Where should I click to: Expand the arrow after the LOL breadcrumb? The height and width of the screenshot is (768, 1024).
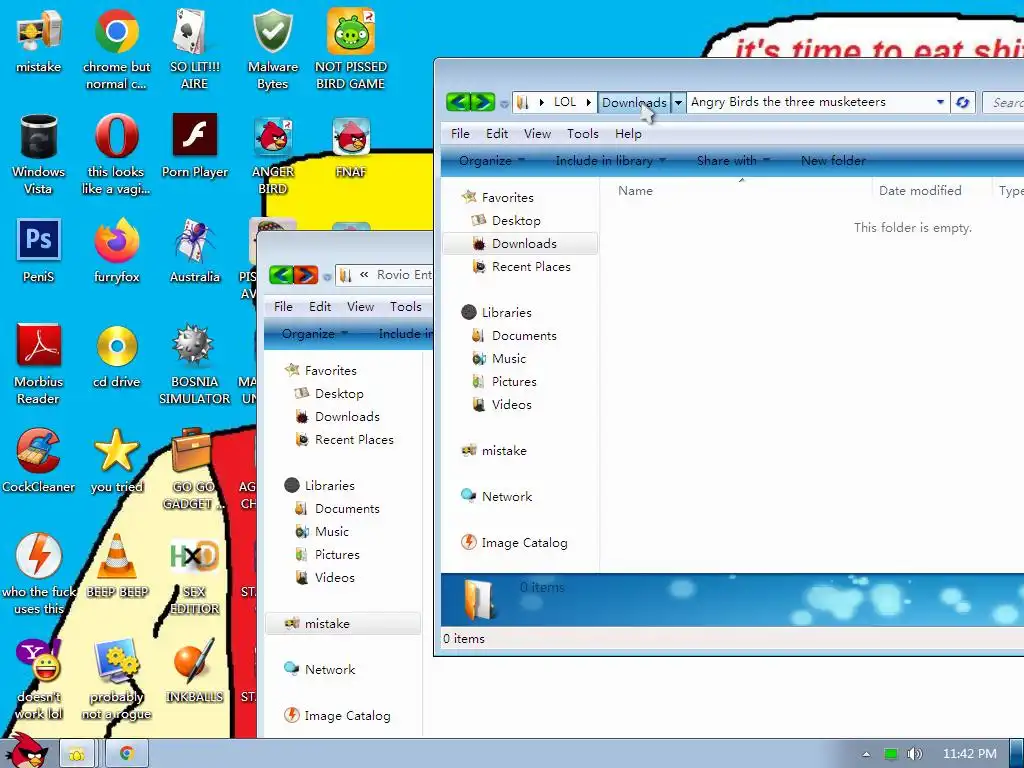pyautogui.click(x=588, y=103)
